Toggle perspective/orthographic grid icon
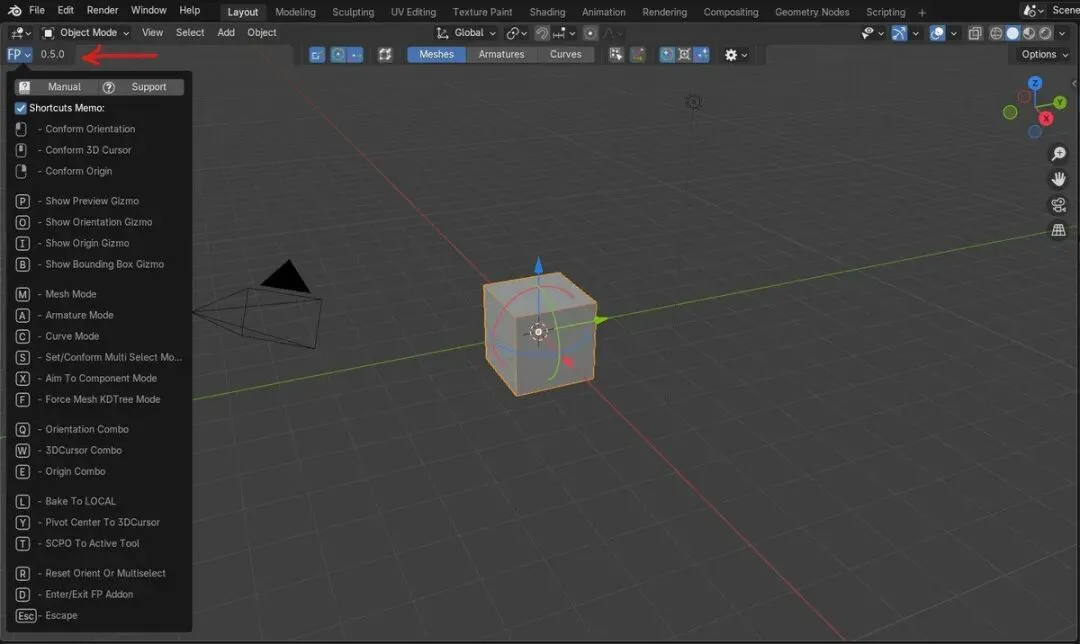Viewport: 1080px width, 644px height. coord(1059,230)
